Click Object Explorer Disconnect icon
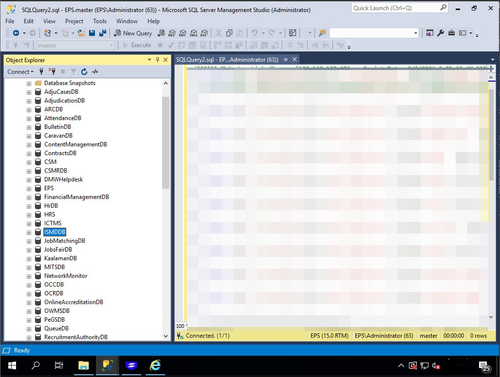This screenshot has width=500, height=377. pos(52,71)
